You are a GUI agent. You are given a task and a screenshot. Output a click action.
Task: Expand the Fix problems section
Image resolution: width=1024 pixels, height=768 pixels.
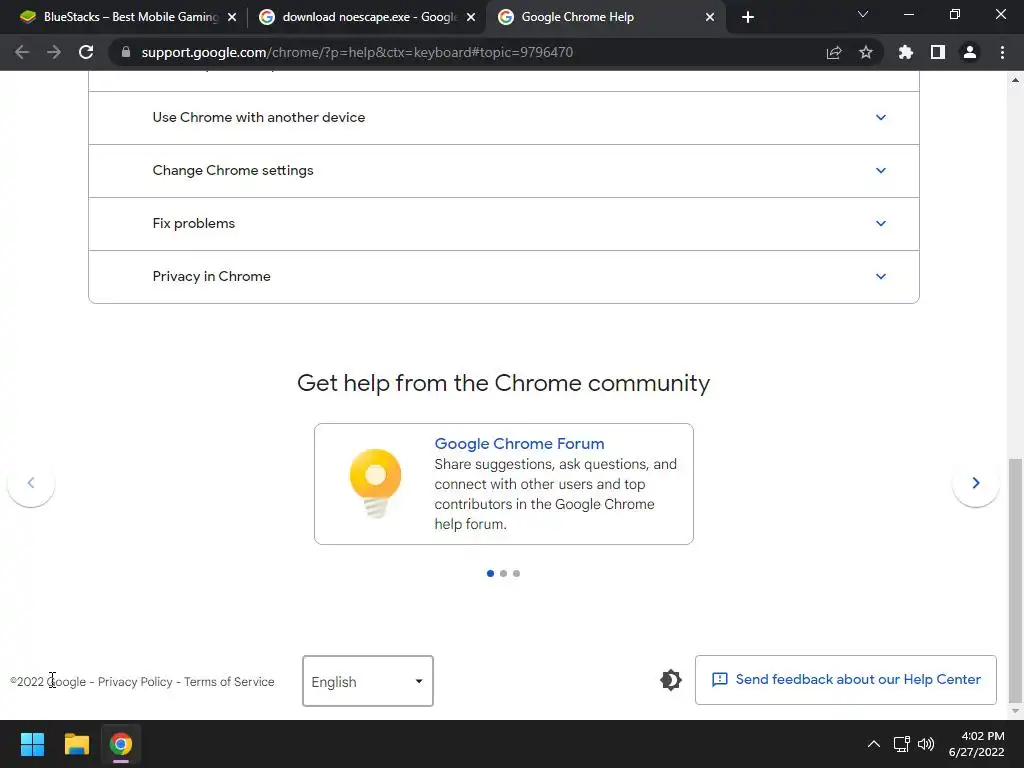504,223
